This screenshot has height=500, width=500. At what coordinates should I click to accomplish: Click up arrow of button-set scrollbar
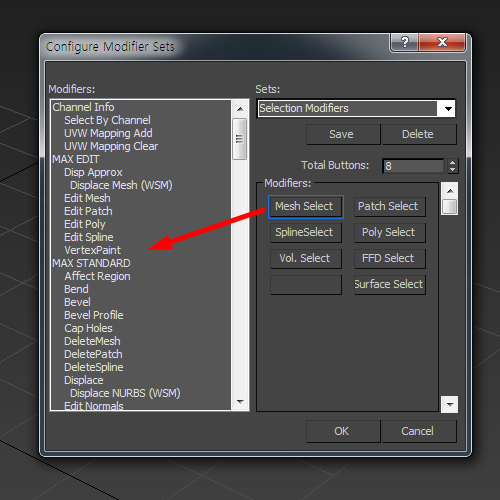coord(450,191)
